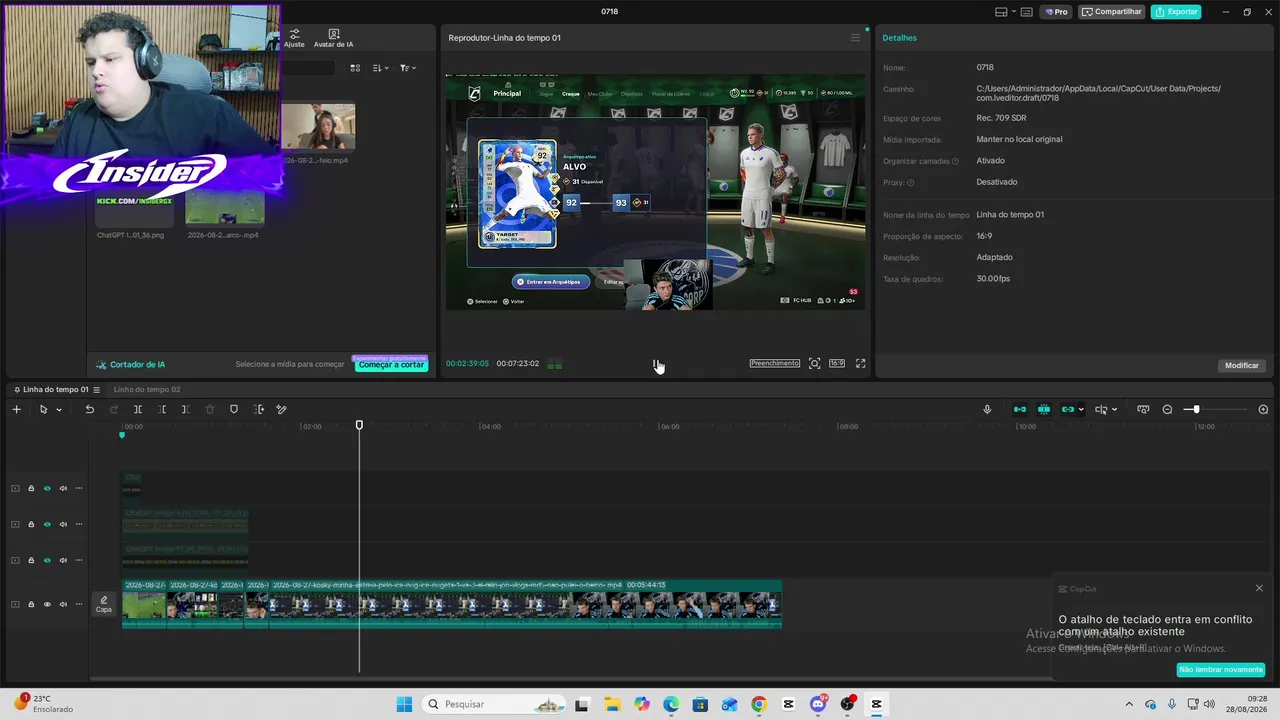Click the magic edit pen tool icon
1280x720 pixels.
click(281, 409)
